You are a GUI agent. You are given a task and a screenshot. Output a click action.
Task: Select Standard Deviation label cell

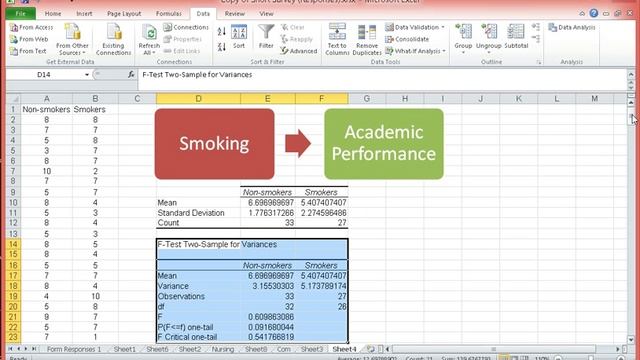(198, 213)
